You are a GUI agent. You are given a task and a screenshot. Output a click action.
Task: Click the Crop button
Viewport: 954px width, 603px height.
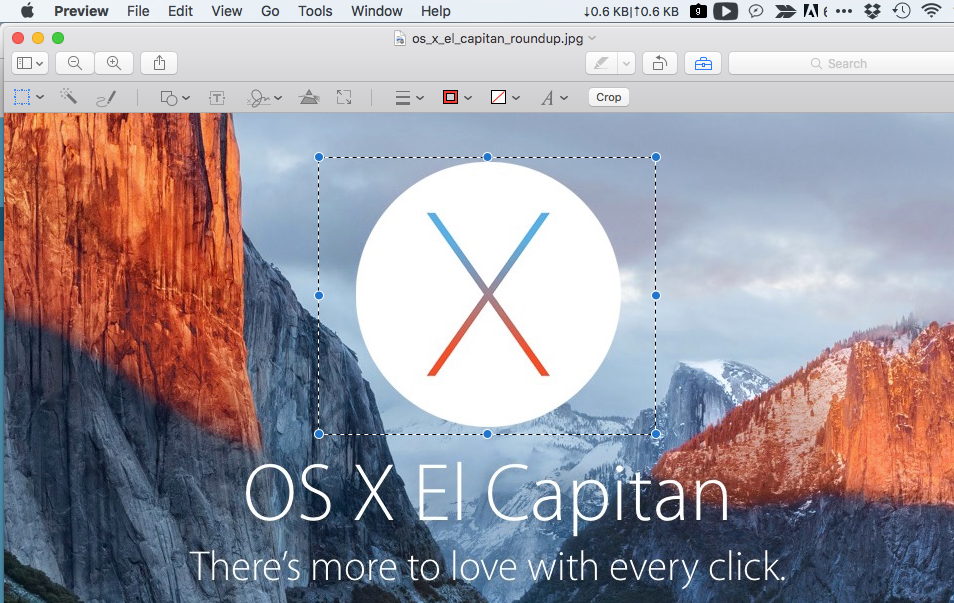[x=608, y=97]
